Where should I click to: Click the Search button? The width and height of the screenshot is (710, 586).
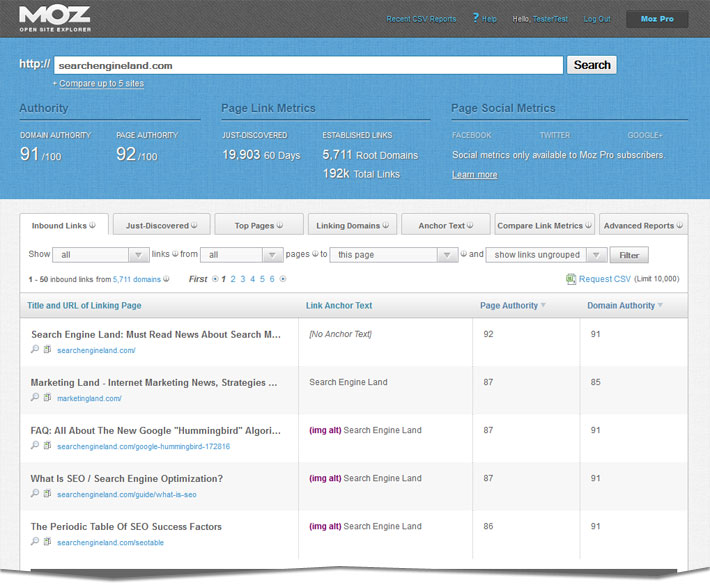pyautogui.click(x=592, y=65)
